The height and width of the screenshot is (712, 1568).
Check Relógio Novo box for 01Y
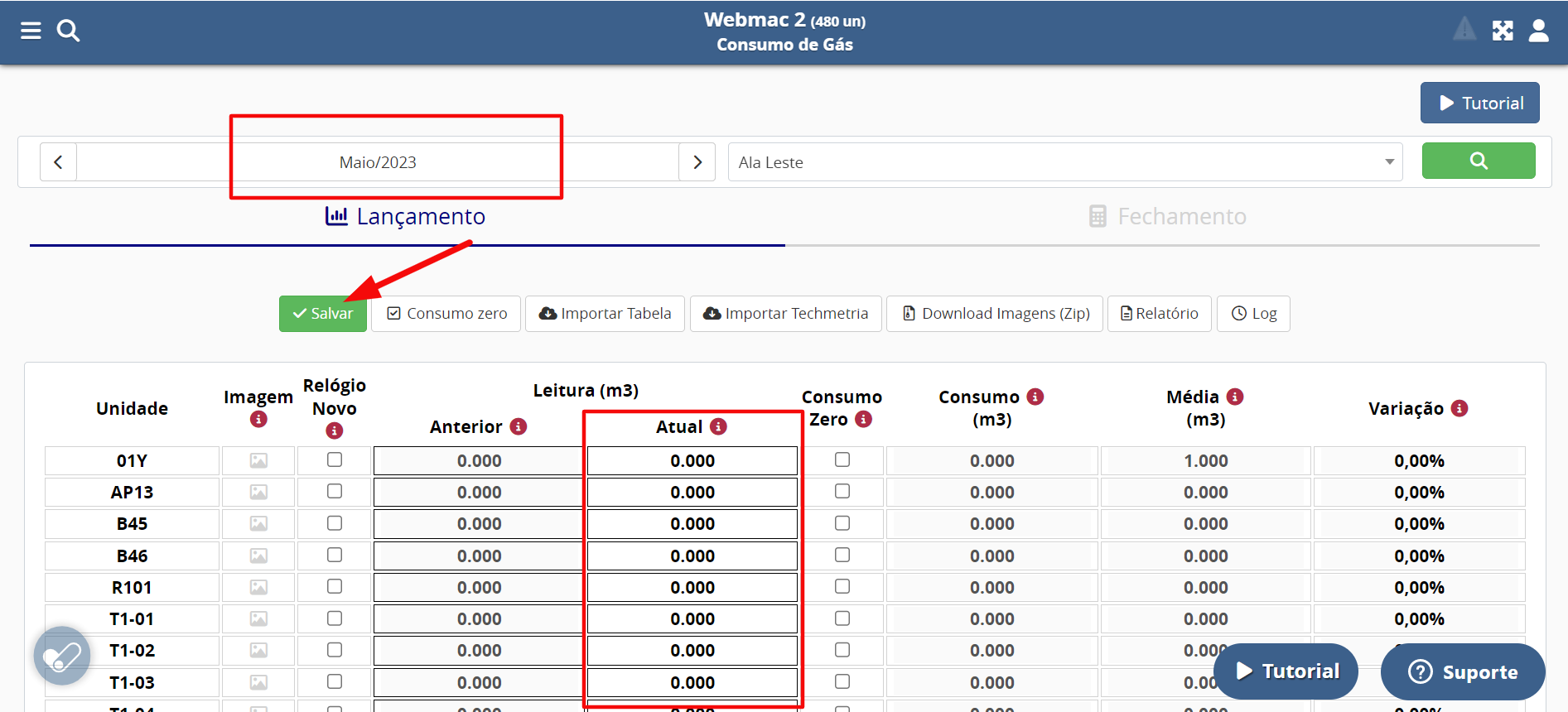335,459
